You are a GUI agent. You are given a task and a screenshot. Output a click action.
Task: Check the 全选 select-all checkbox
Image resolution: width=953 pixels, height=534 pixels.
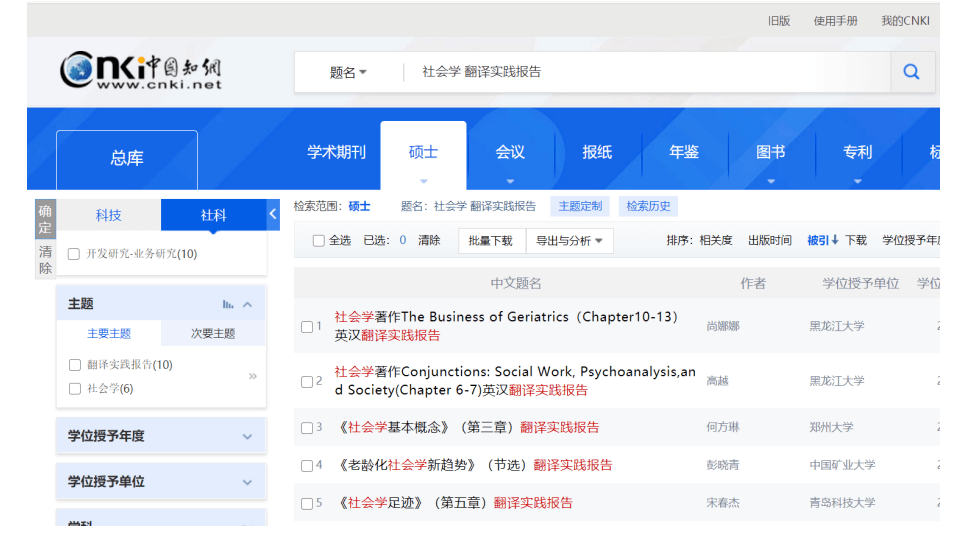[318, 241]
